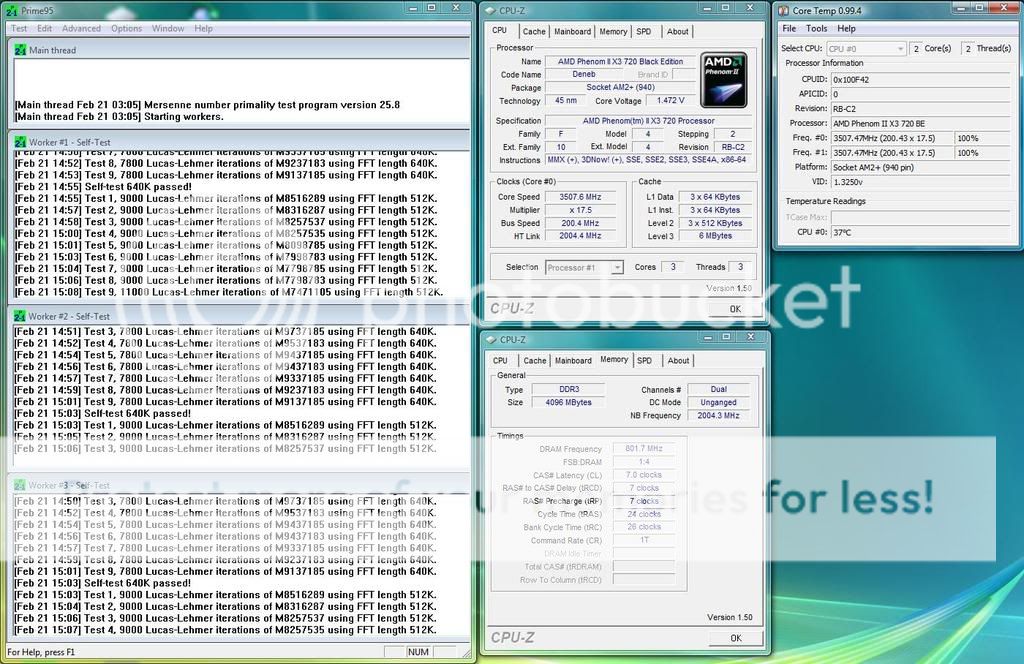Click the upper CPU-Z window title icon
1024x664 pixels.
click(x=491, y=10)
